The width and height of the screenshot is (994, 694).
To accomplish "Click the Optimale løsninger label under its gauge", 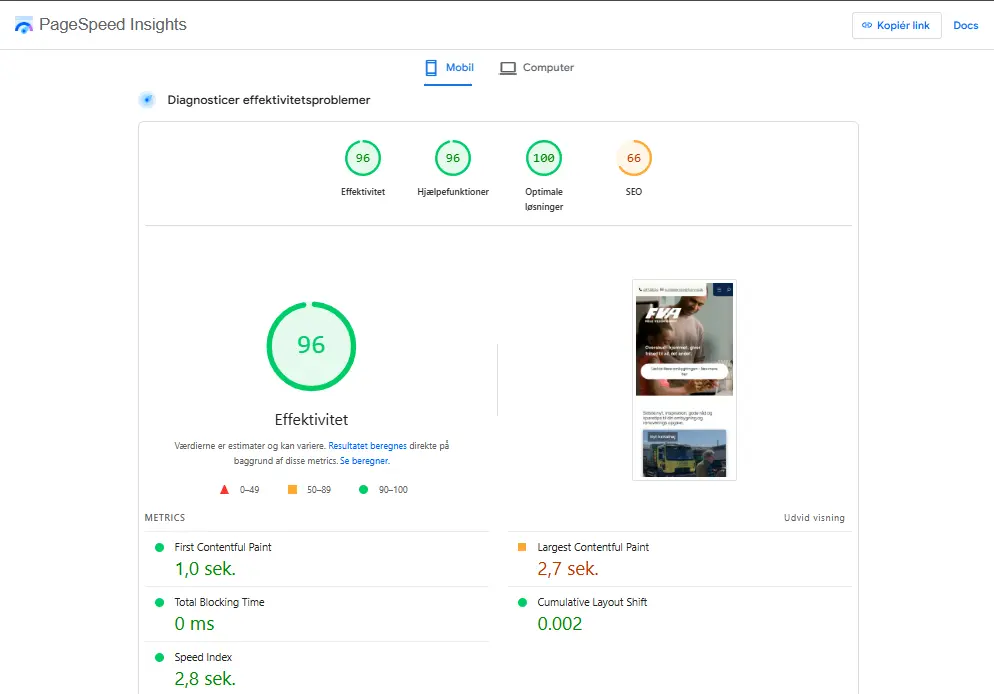I will click(544, 199).
